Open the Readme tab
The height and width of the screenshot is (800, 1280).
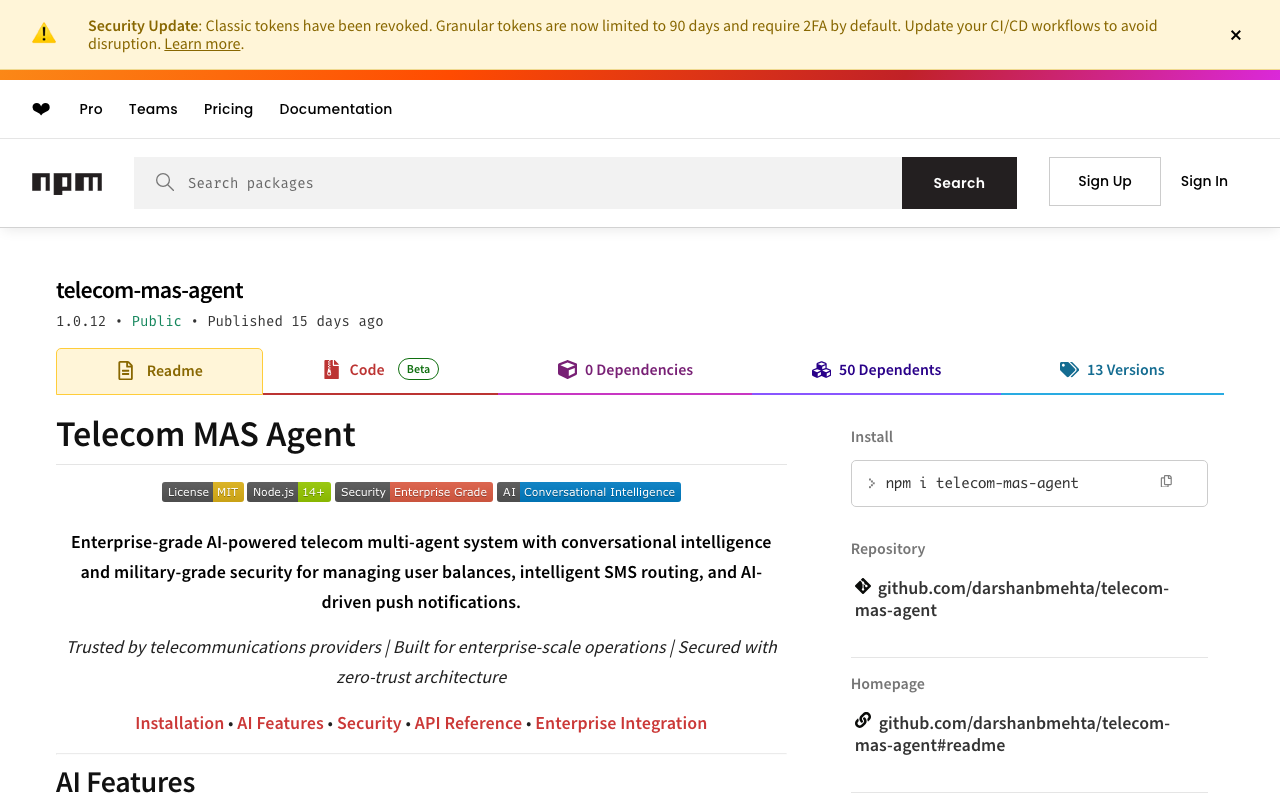[x=159, y=371]
